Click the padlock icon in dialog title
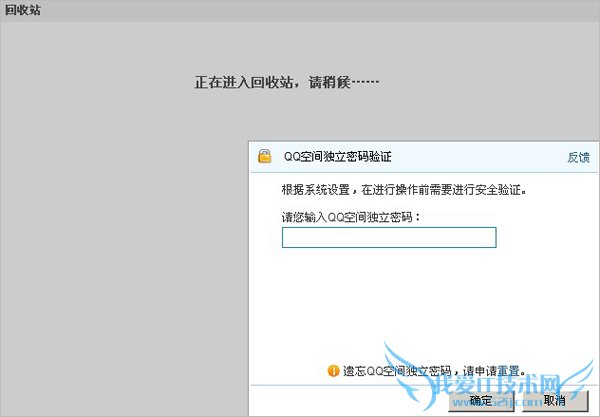 coord(264,156)
